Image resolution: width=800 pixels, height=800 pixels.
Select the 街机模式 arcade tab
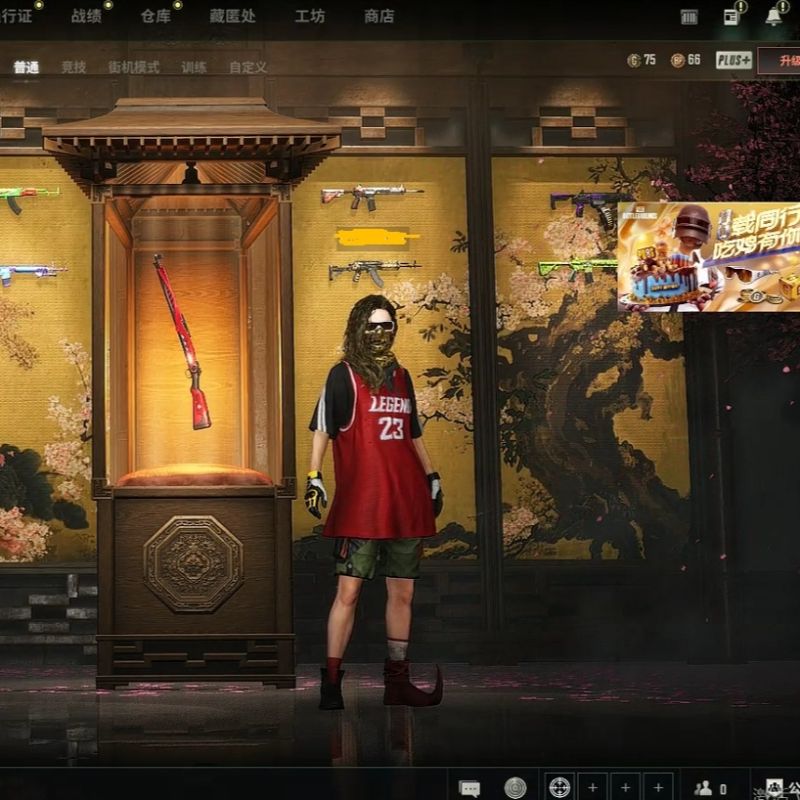click(x=133, y=68)
